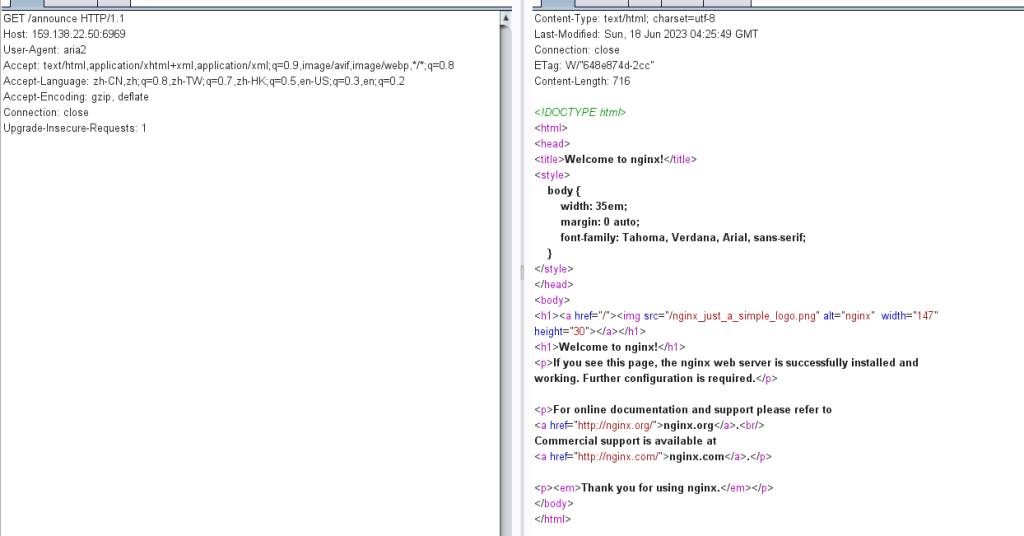Click the green DOCTYPE html declaration
Viewport: 1024px width, 536px height.
point(580,113)
